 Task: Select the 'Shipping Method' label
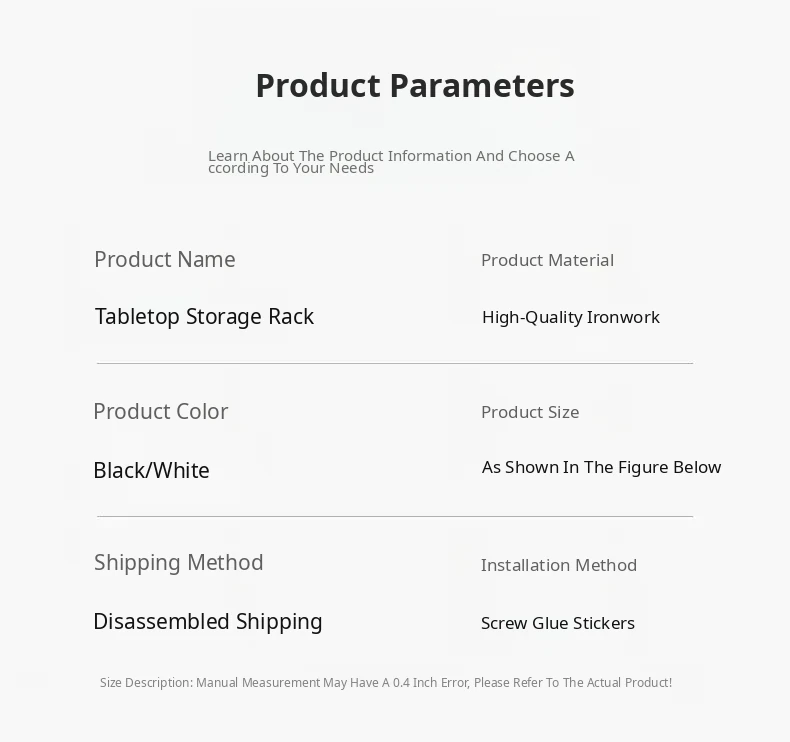(x=179, y=563)
